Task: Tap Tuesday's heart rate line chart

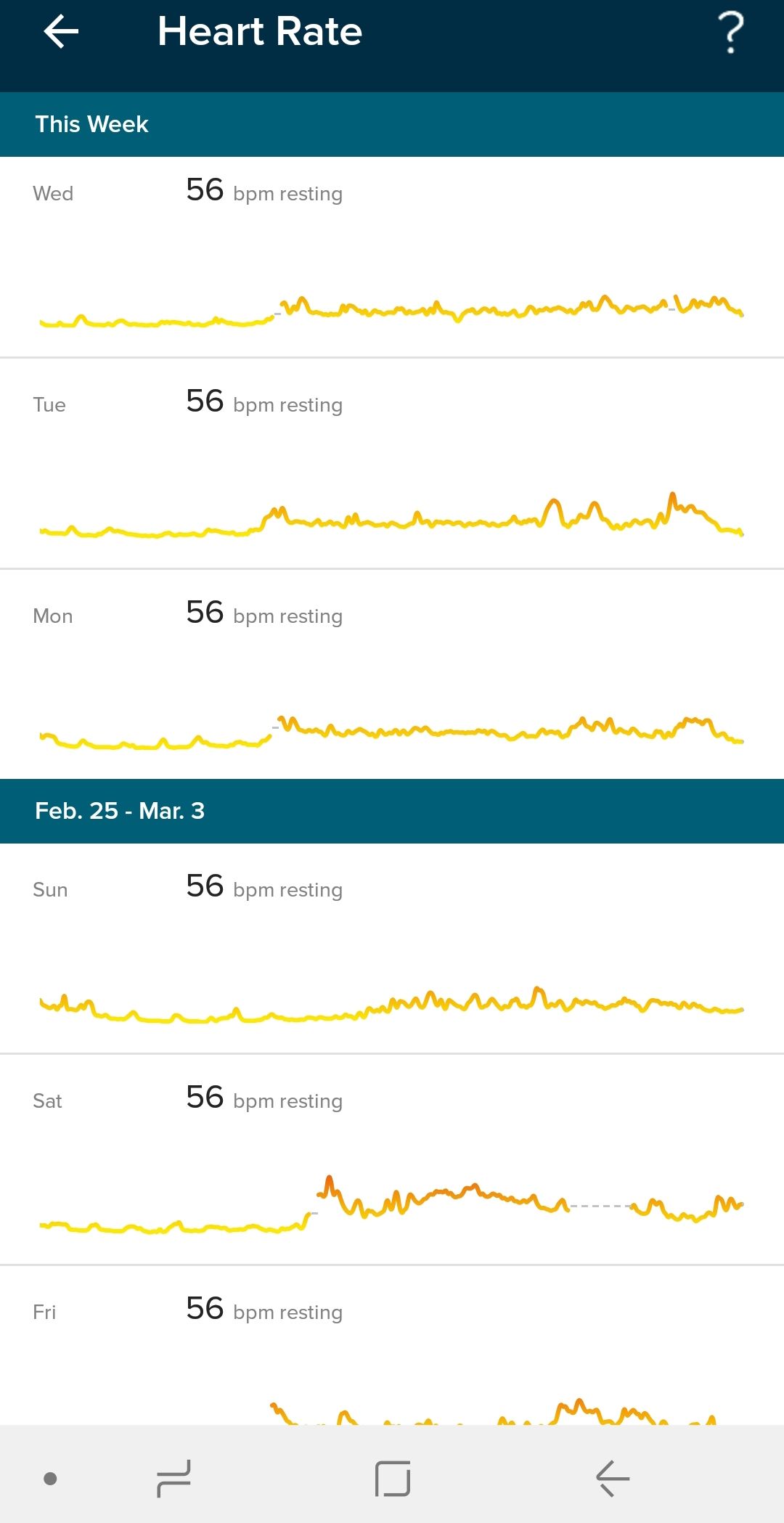Action: [392, 519]
